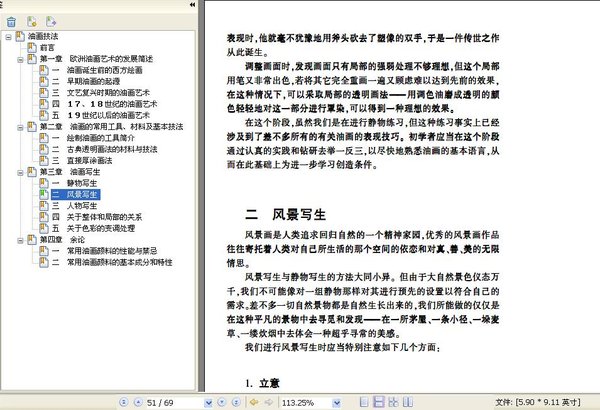This screenshot has height=410, width=600.
Task: Click the bookmark icon beside 第三章
Action: point(32,172)
